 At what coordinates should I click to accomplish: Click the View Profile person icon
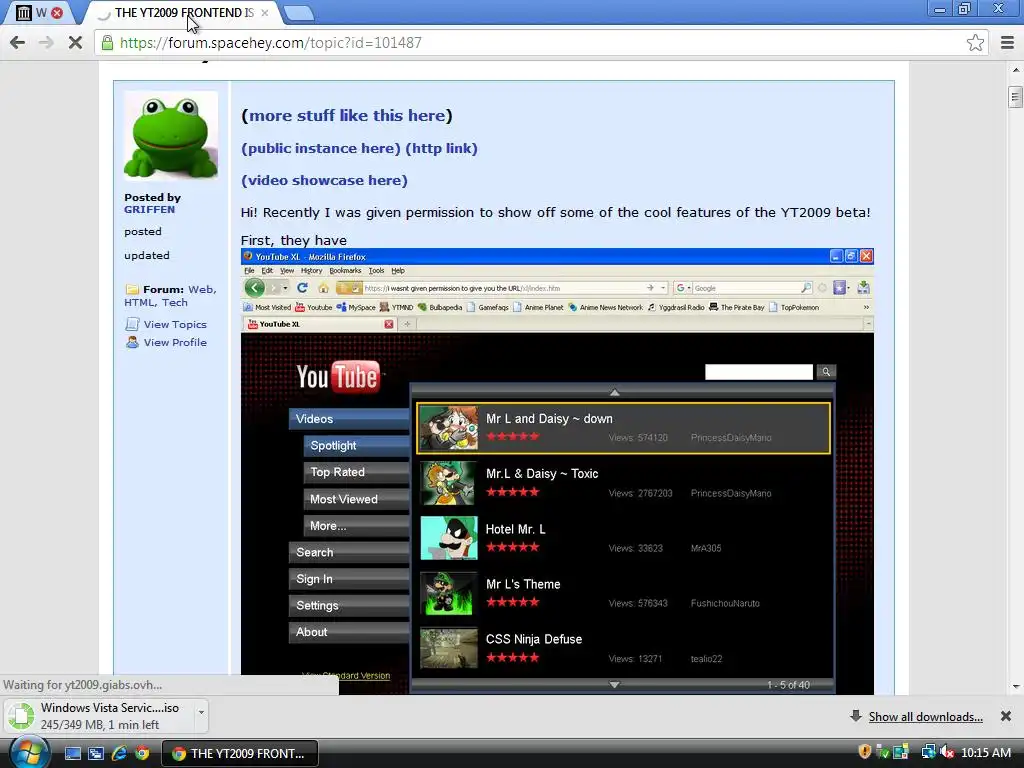point(132,342)
